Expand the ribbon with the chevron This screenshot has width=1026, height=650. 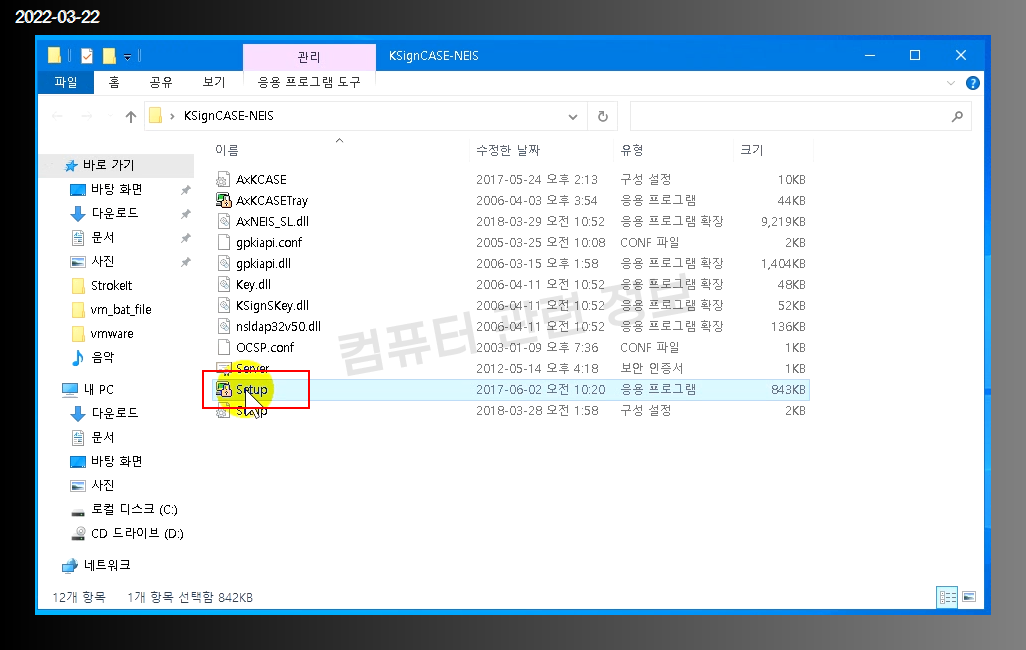(950, 83)
